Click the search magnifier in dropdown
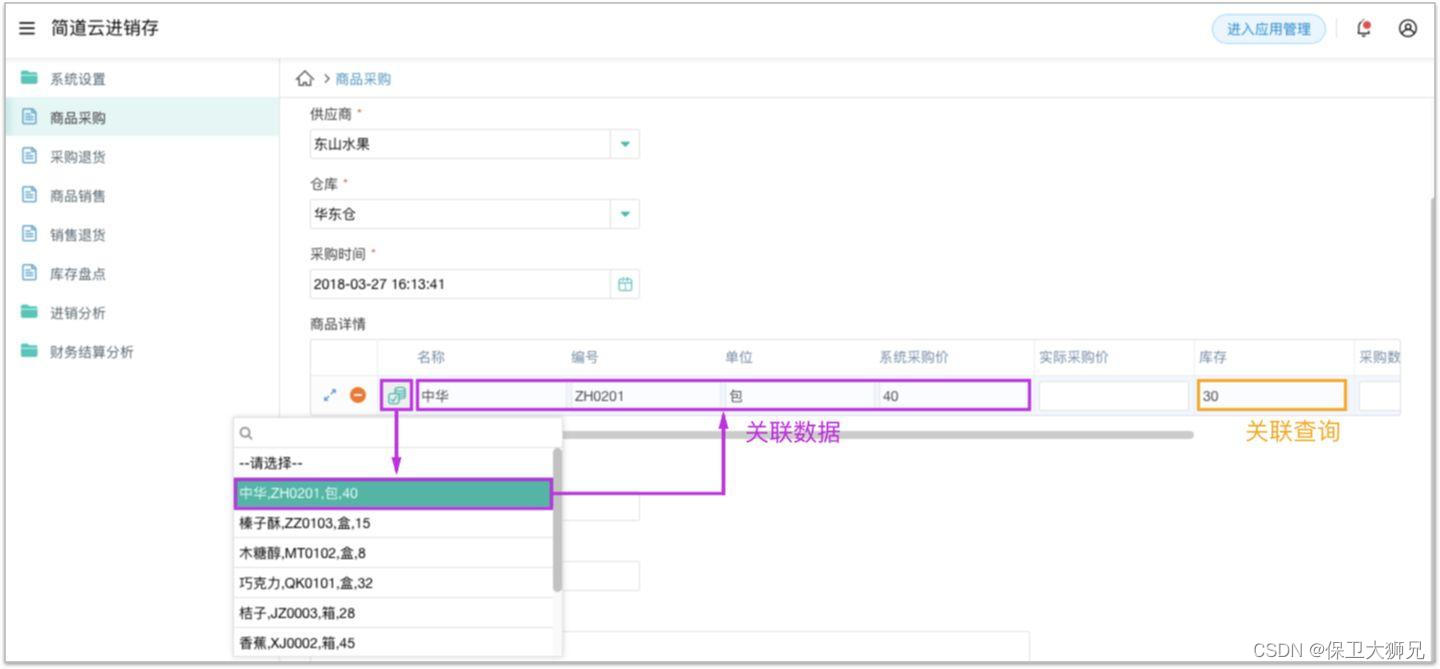 [x=246, y=433]
